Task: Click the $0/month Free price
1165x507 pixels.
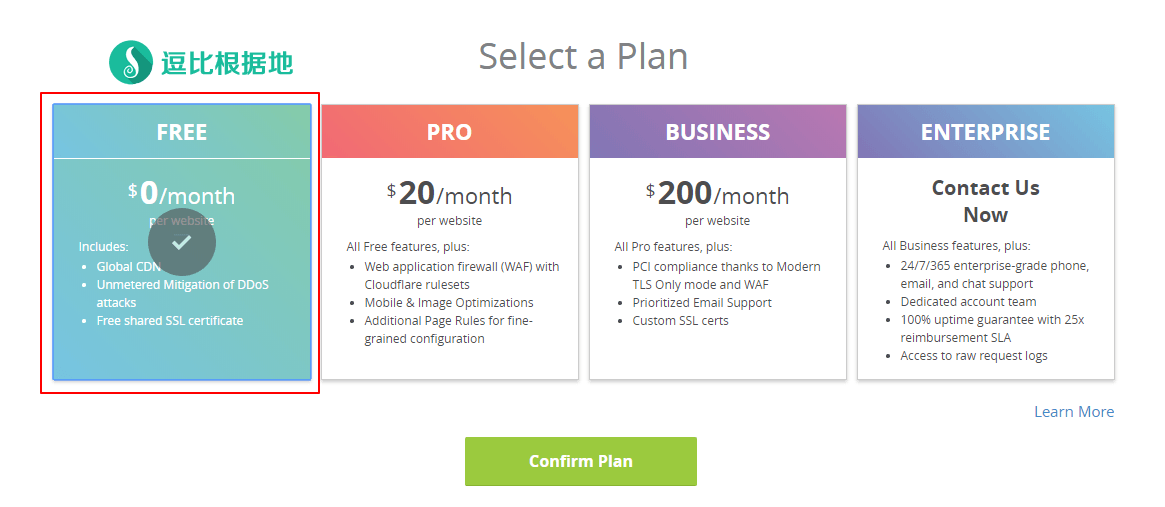Action: click(182, 194)
